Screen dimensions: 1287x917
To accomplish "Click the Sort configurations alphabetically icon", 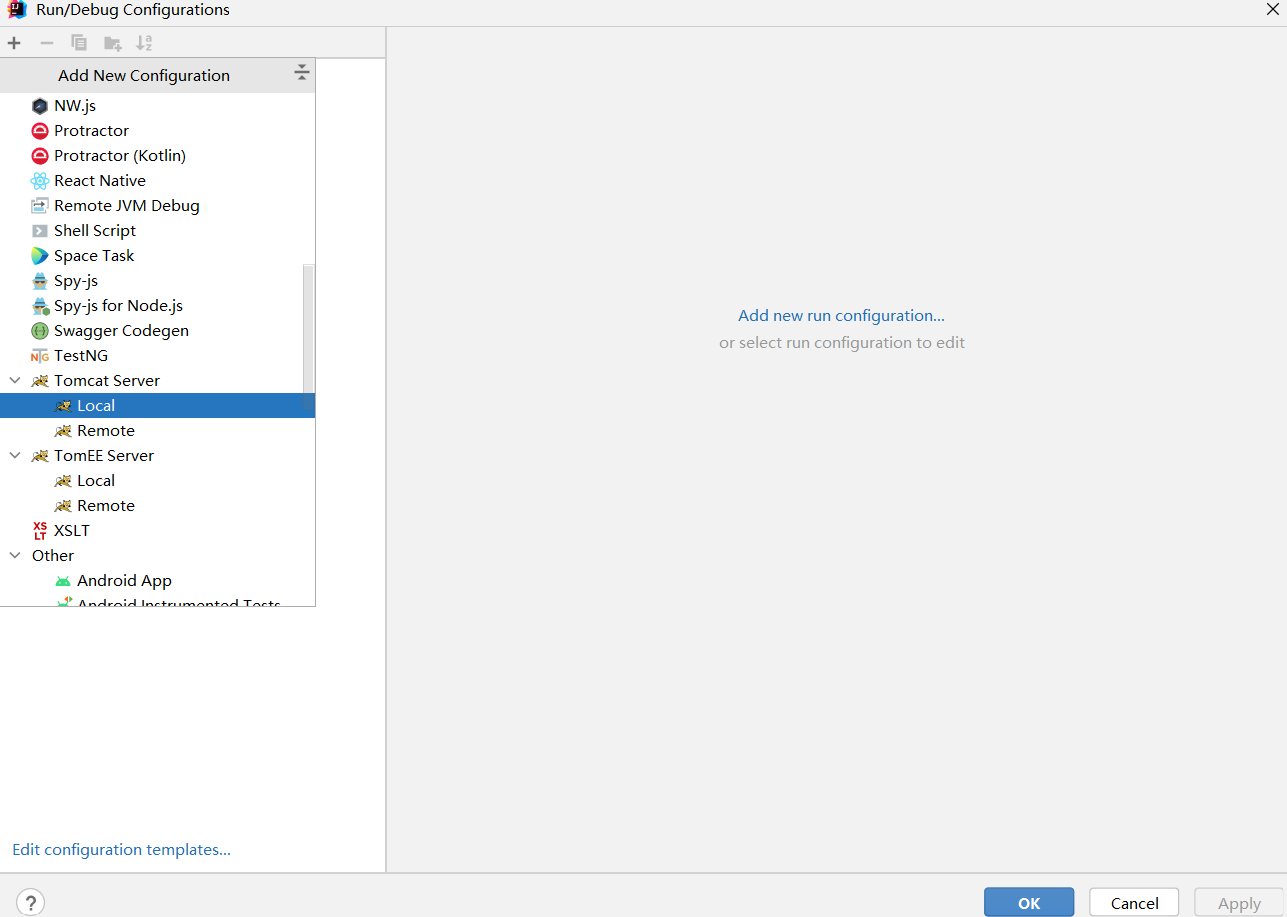I will pyautogui.click(x=144, y=43).
